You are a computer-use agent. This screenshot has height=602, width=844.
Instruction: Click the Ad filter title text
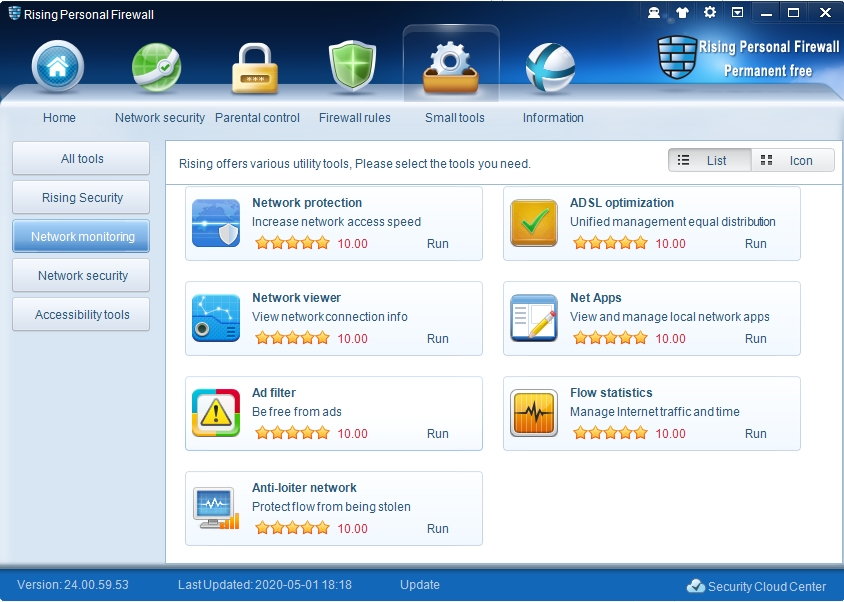(x=273, y=393)
